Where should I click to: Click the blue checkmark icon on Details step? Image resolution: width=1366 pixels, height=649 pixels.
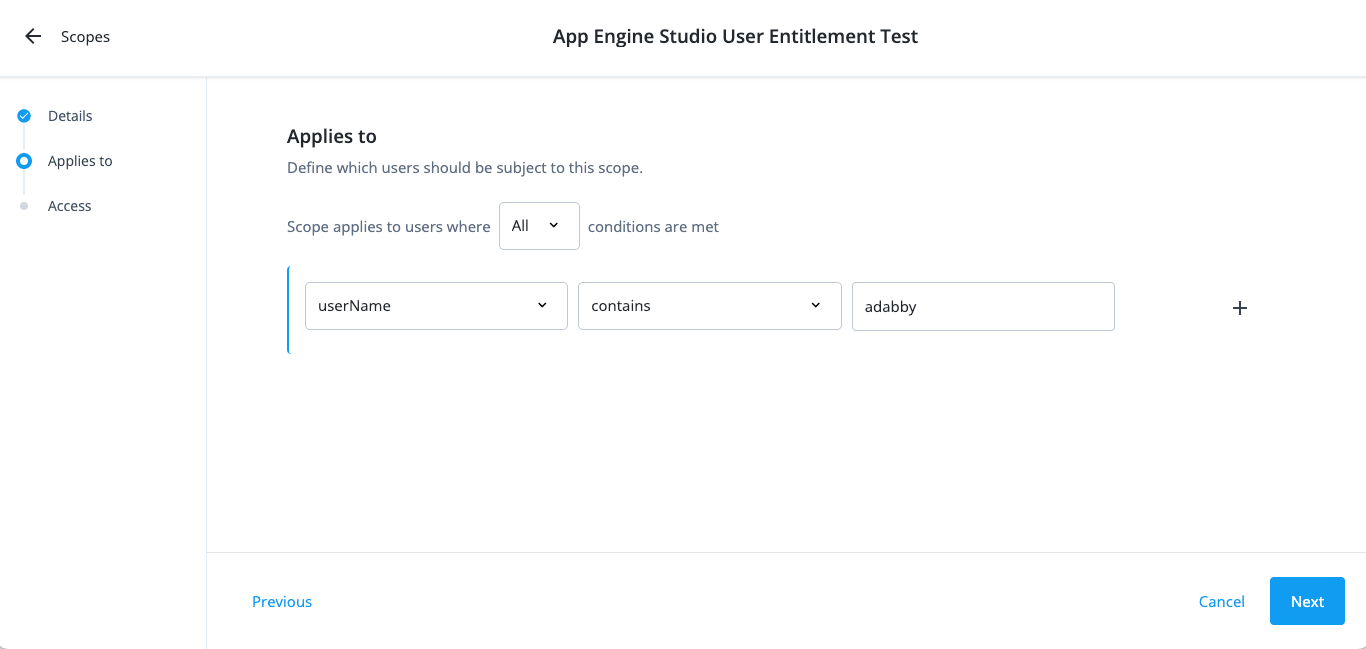tap(23, 115)
